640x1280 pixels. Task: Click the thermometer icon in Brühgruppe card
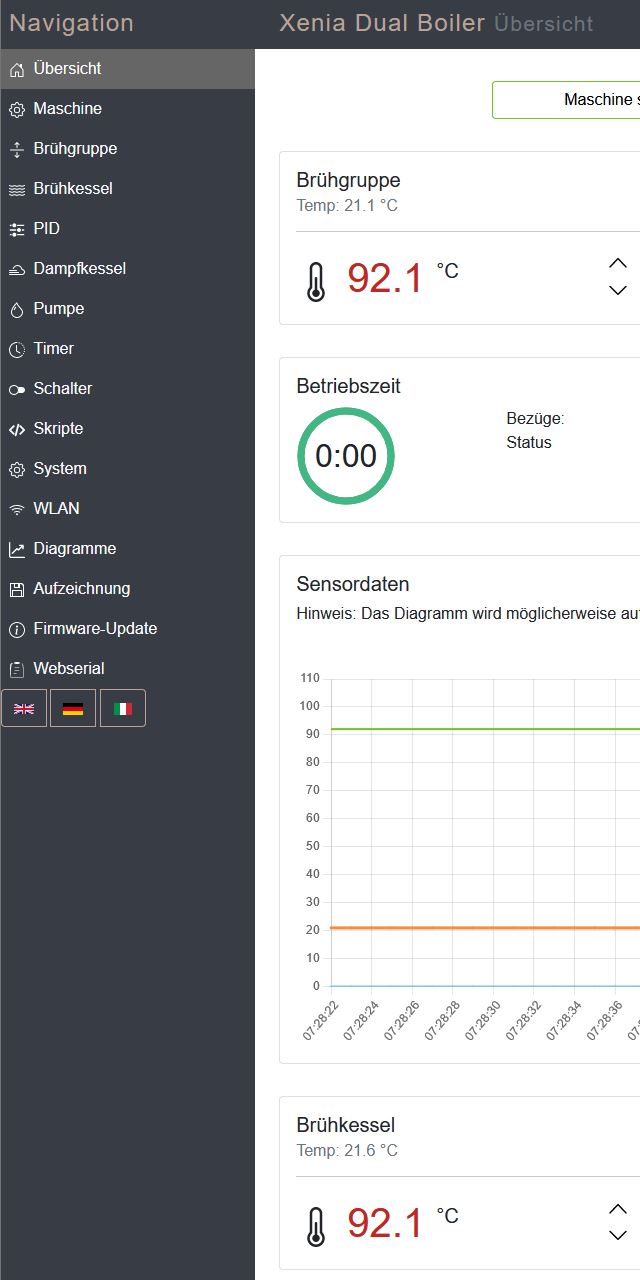(316, 282)
